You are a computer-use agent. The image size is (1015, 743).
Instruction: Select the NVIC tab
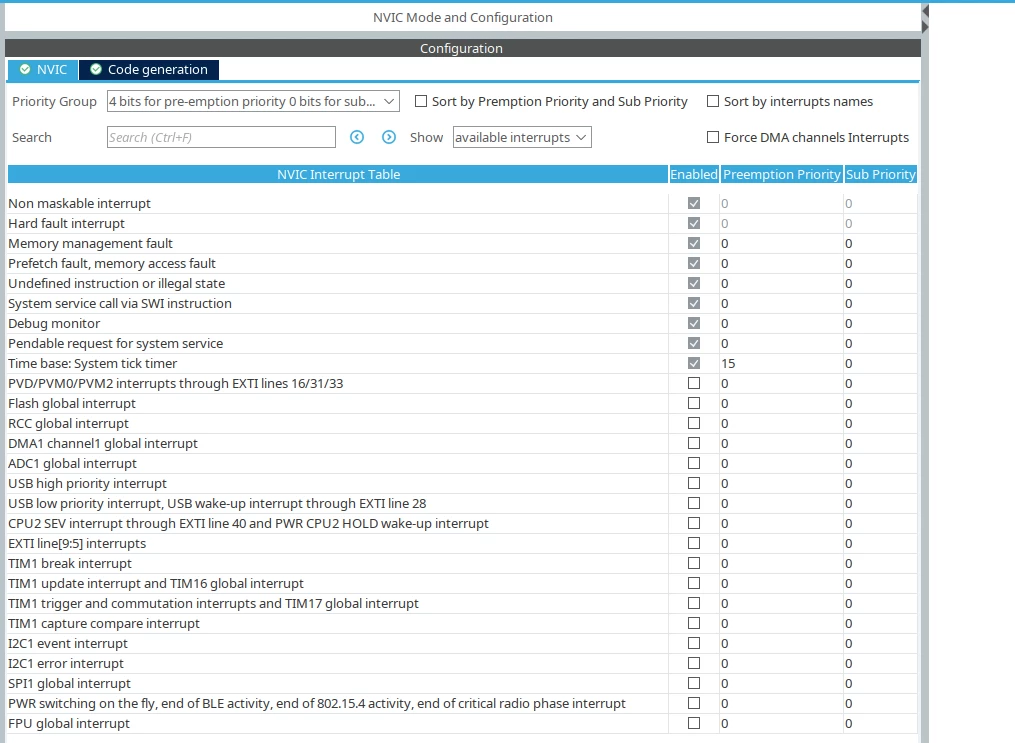coord(43,69)
